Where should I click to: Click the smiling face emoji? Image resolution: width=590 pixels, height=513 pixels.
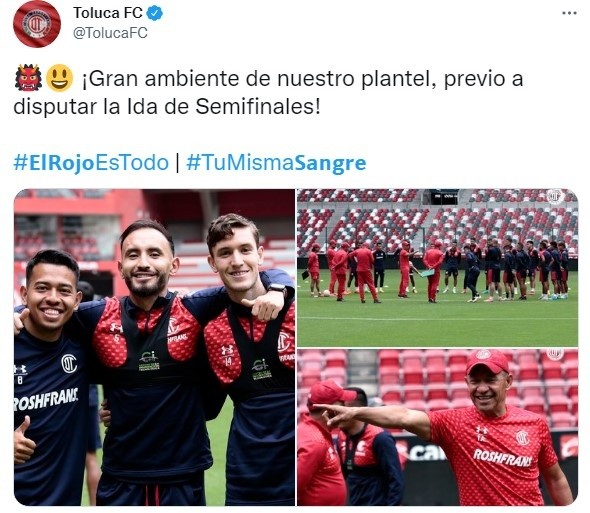(x=59, y=78)
